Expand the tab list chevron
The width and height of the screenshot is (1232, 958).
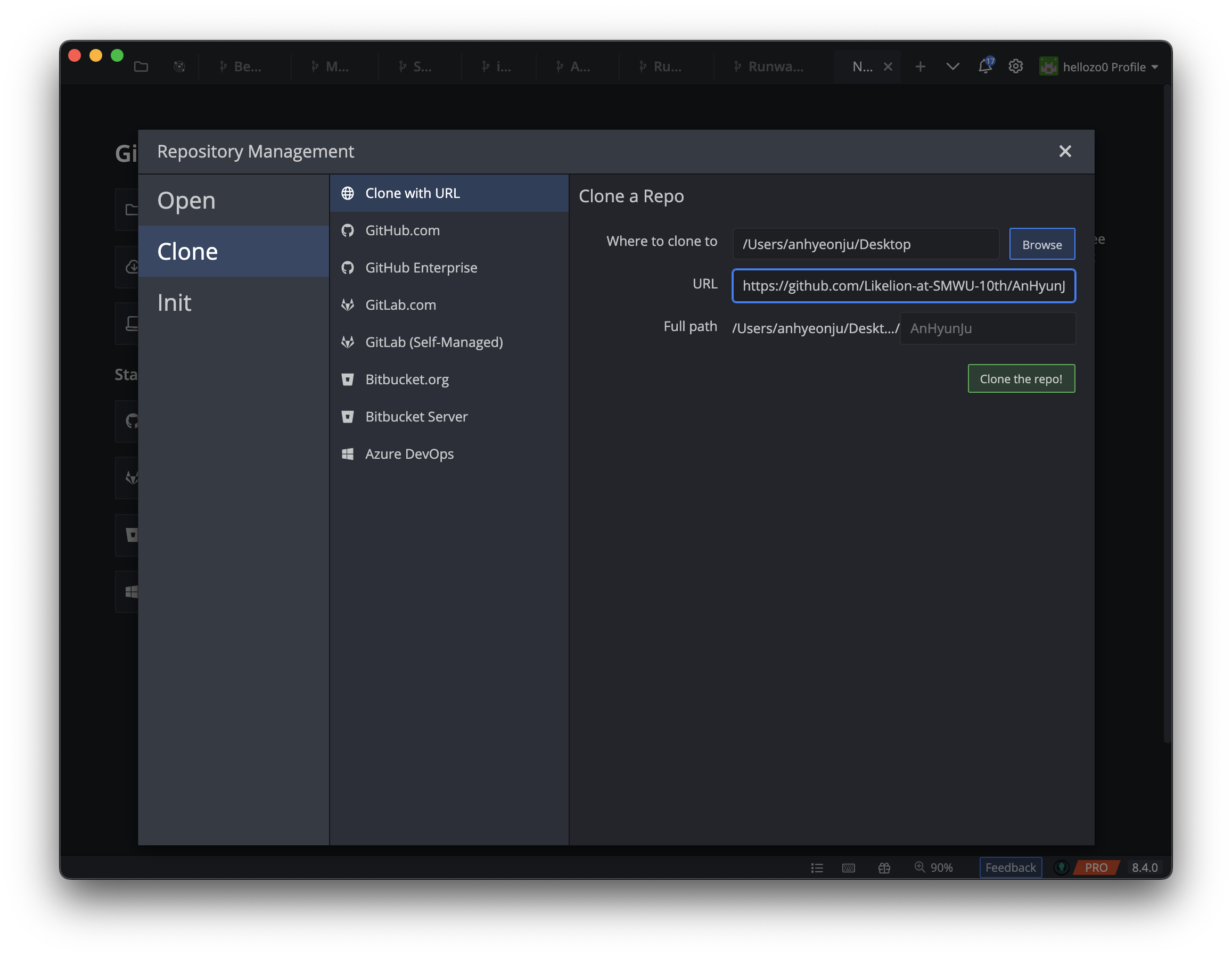click(953, 67)
